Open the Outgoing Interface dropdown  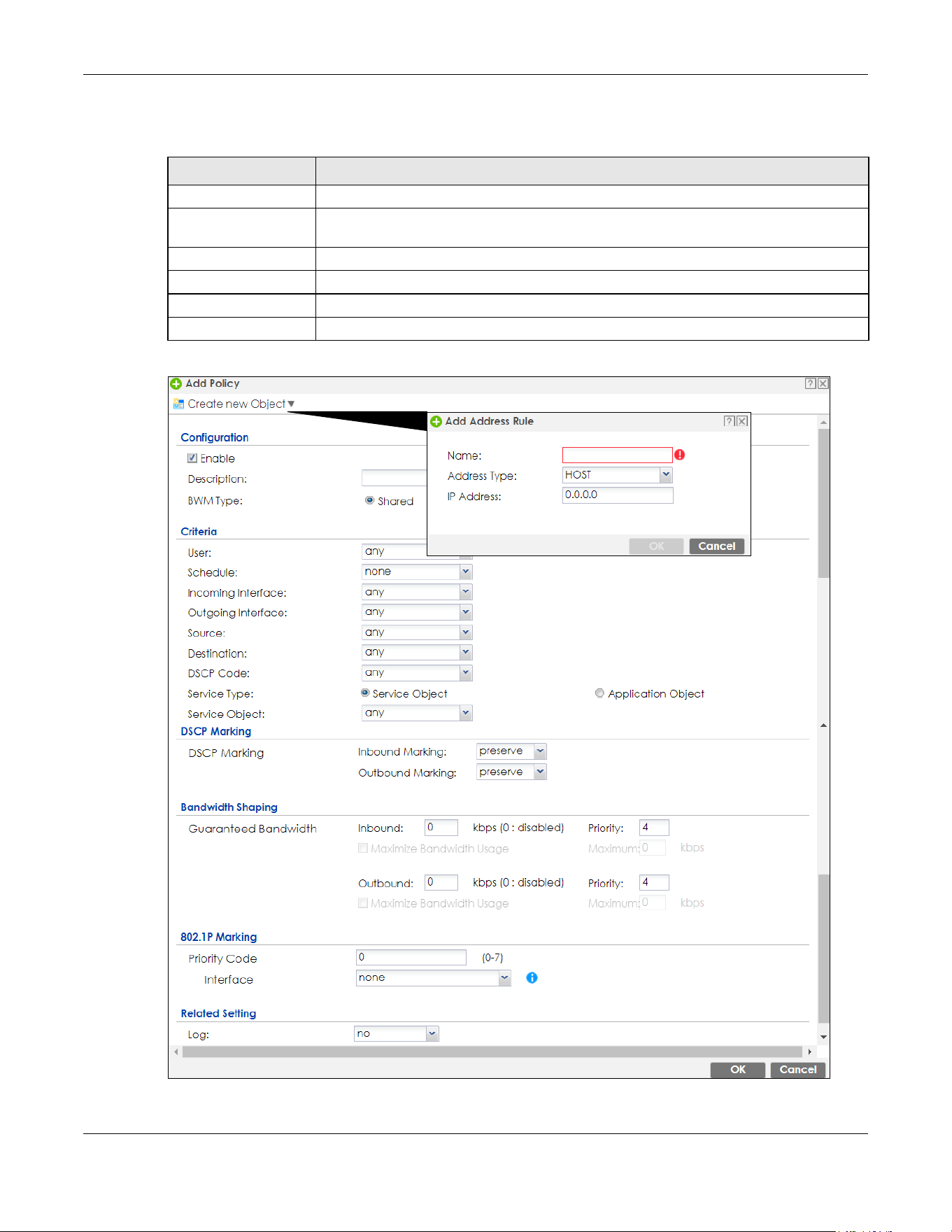click(466, 612)
